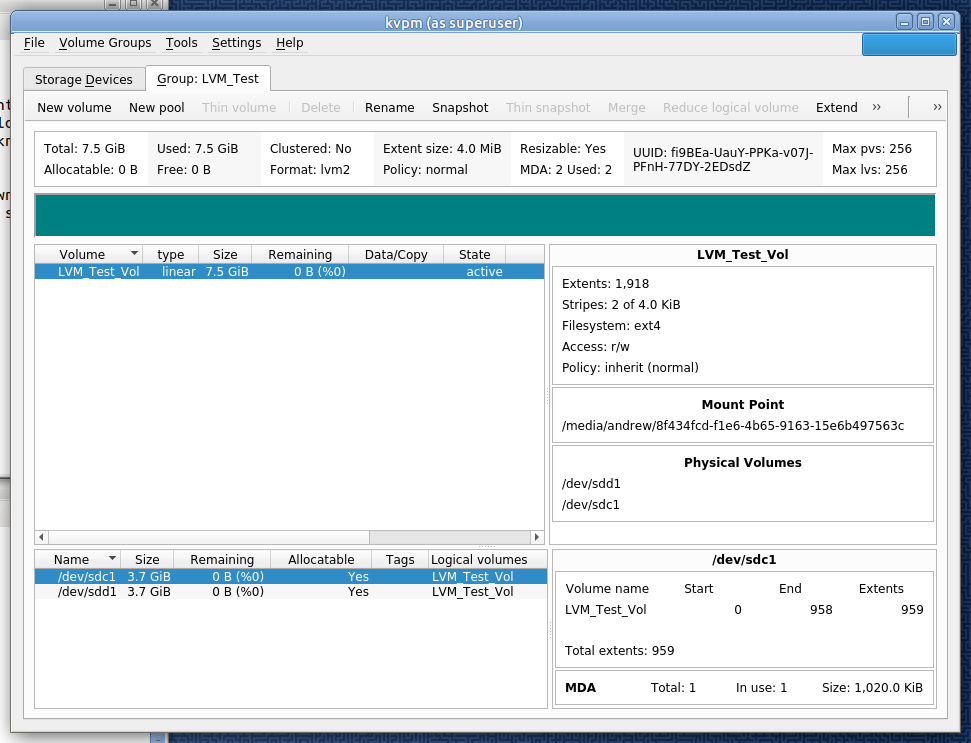Click /dev/sdd1 in Physical Volumes panel
This screenshot has width=971, height=743.
pos(591,484)
